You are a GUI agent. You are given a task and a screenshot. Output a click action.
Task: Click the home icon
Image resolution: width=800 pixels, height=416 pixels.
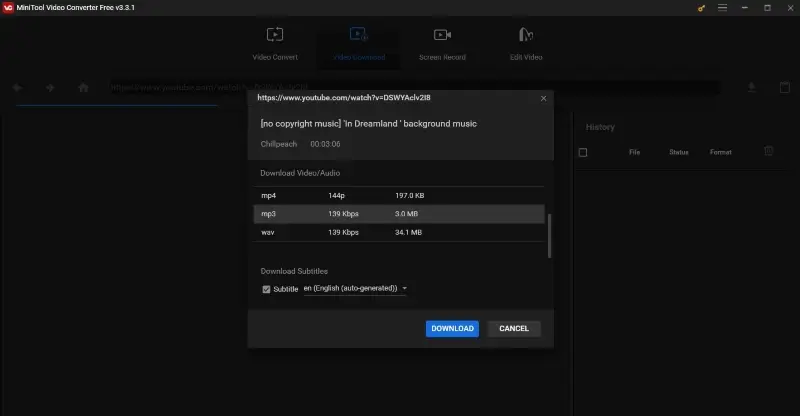pyautogui.click(x=83, y=88)
